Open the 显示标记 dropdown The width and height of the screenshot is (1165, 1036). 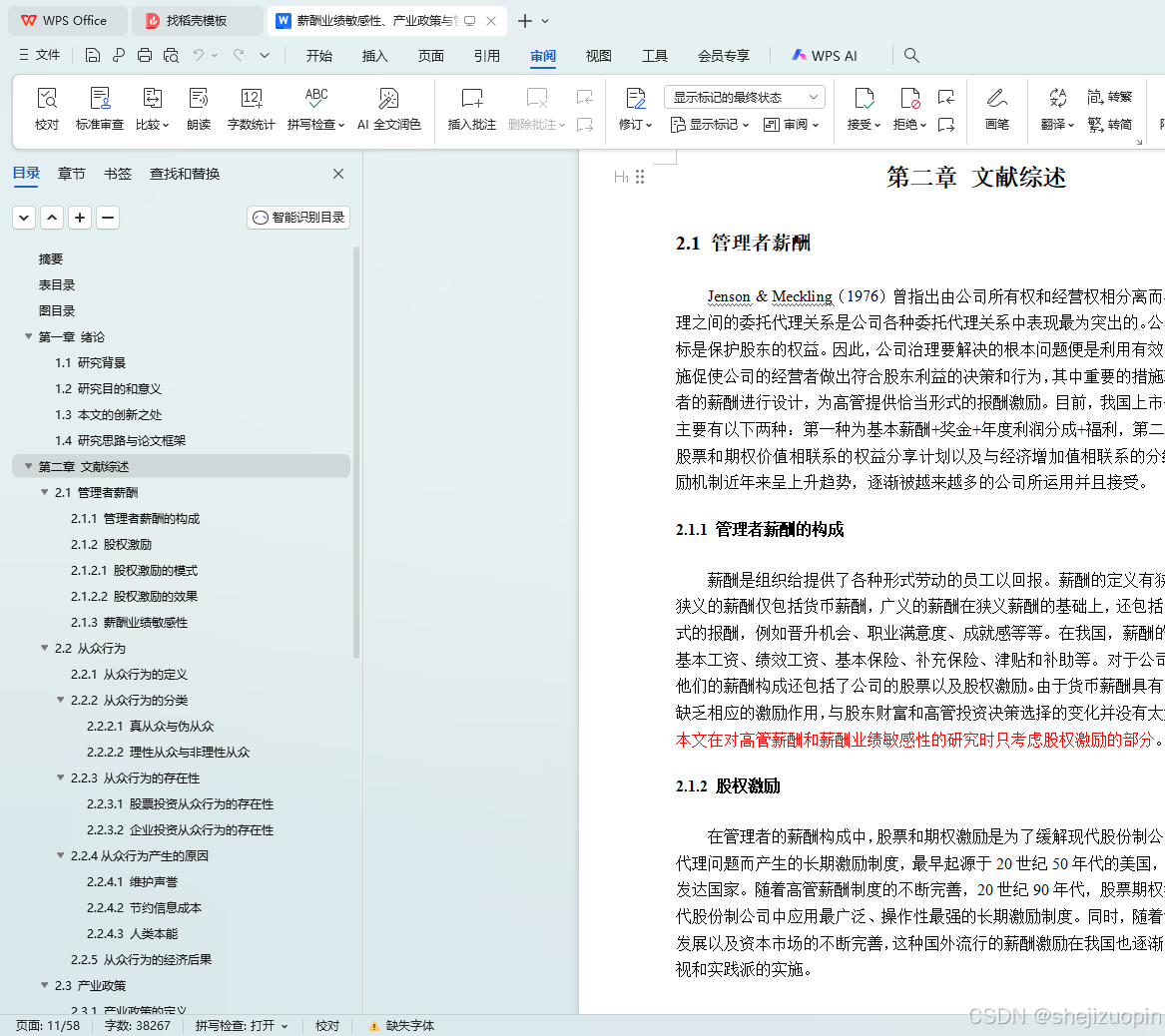tap(710, 125)
